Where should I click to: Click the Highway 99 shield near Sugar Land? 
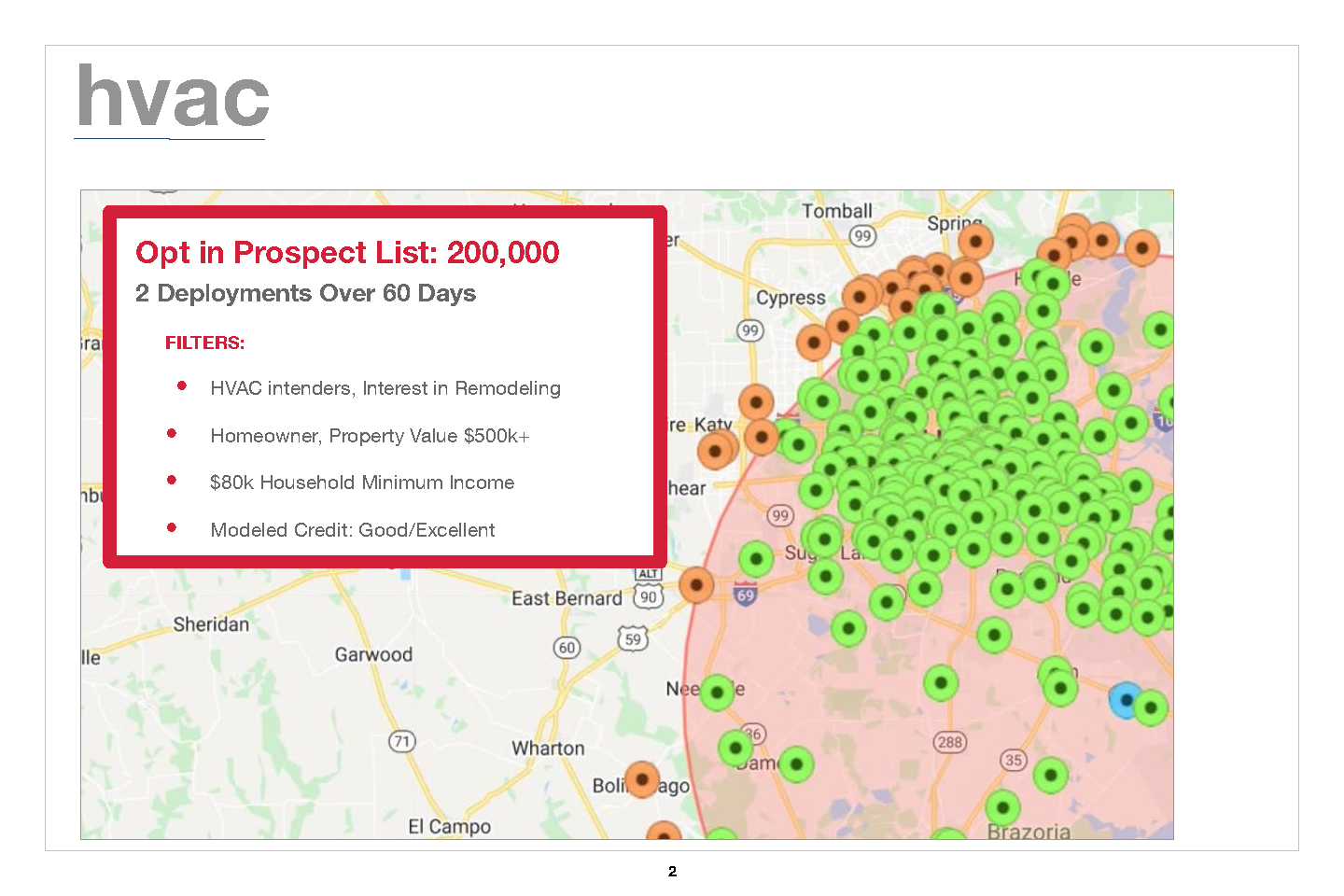tap(780, 515)
